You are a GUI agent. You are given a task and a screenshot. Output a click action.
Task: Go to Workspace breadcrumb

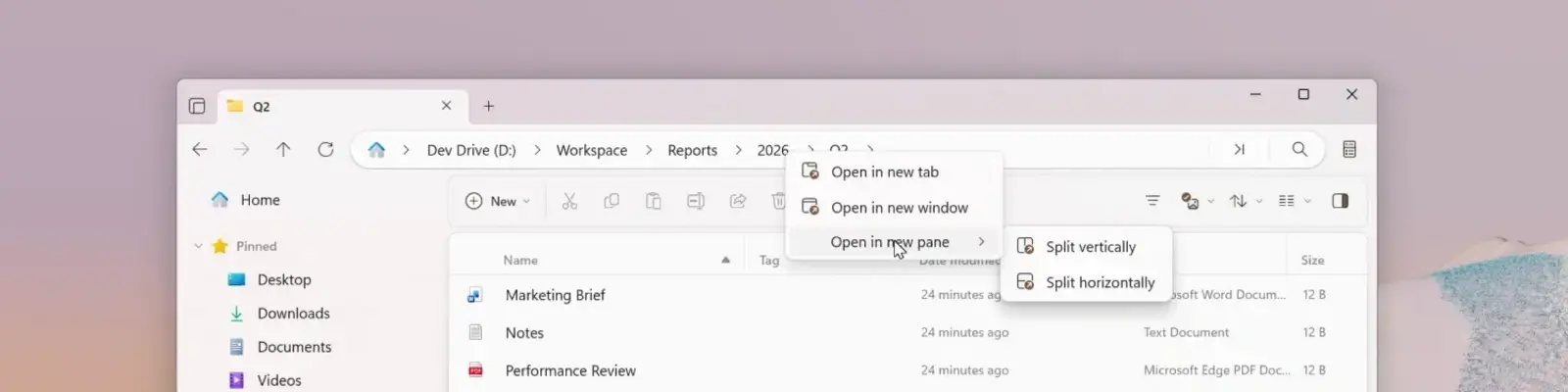click(592, 150)
